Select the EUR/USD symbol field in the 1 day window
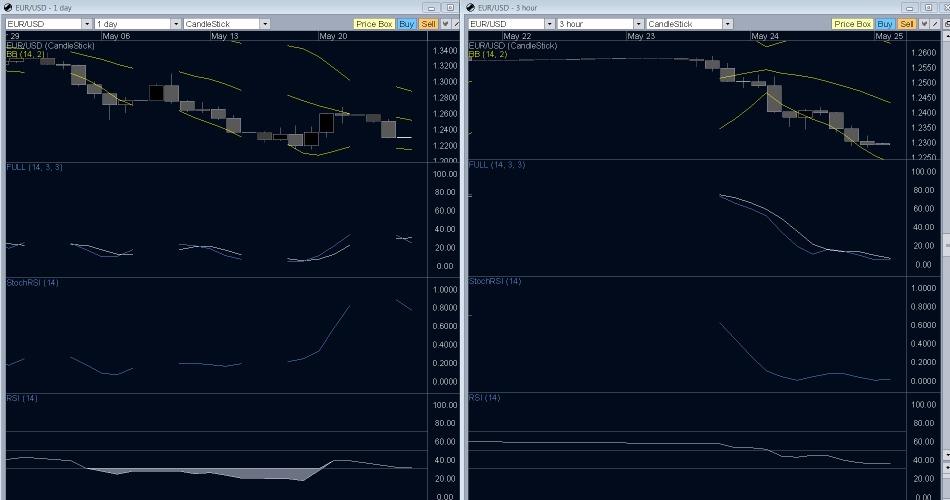 [x=44, y=24]
